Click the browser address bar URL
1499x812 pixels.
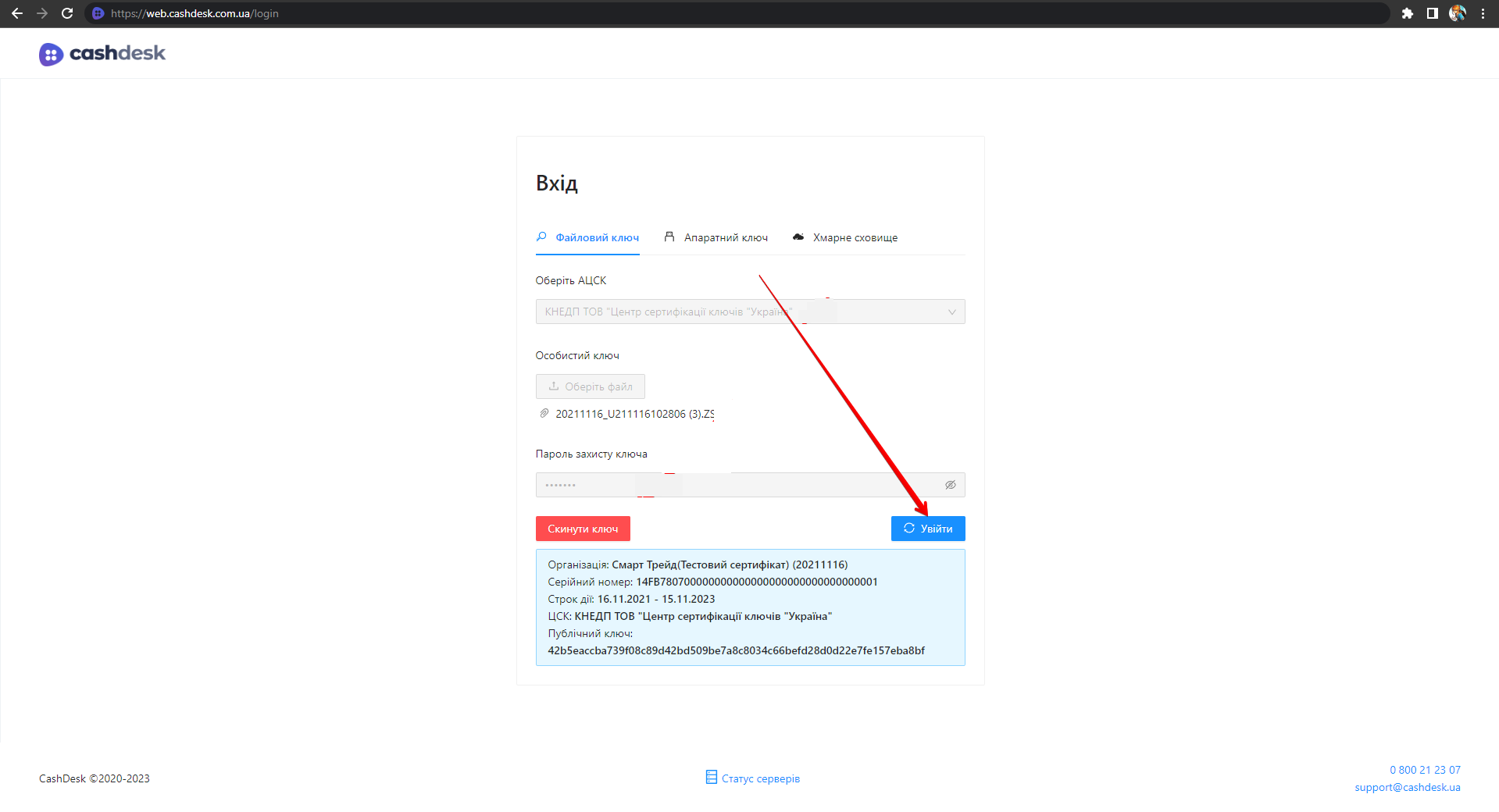click(195, 13)
